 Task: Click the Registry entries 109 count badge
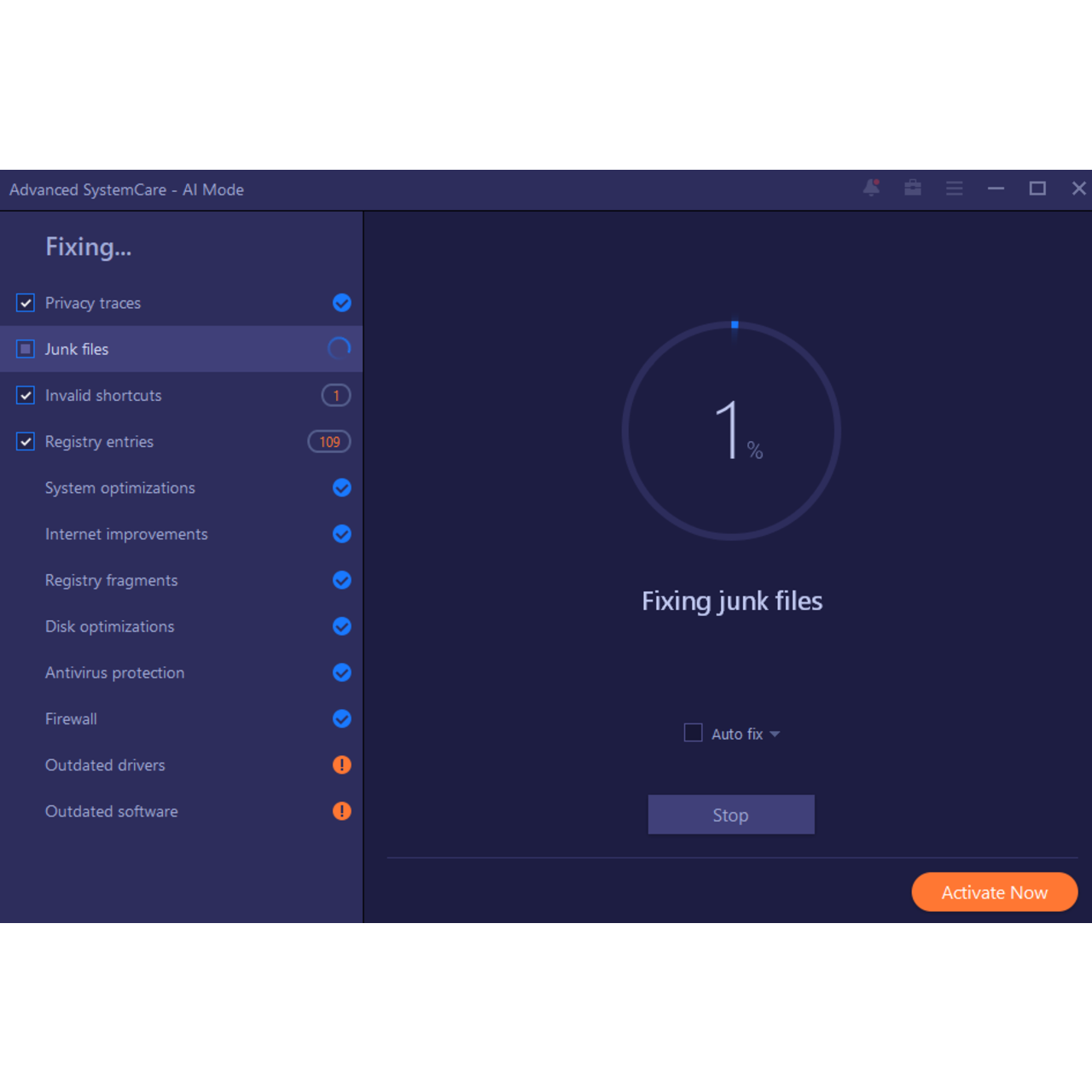click(x=329, y=442)
